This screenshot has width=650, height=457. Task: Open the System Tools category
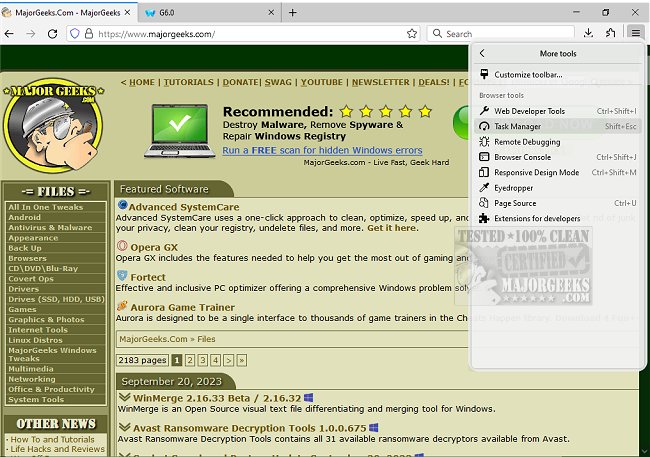click(36, 399)
